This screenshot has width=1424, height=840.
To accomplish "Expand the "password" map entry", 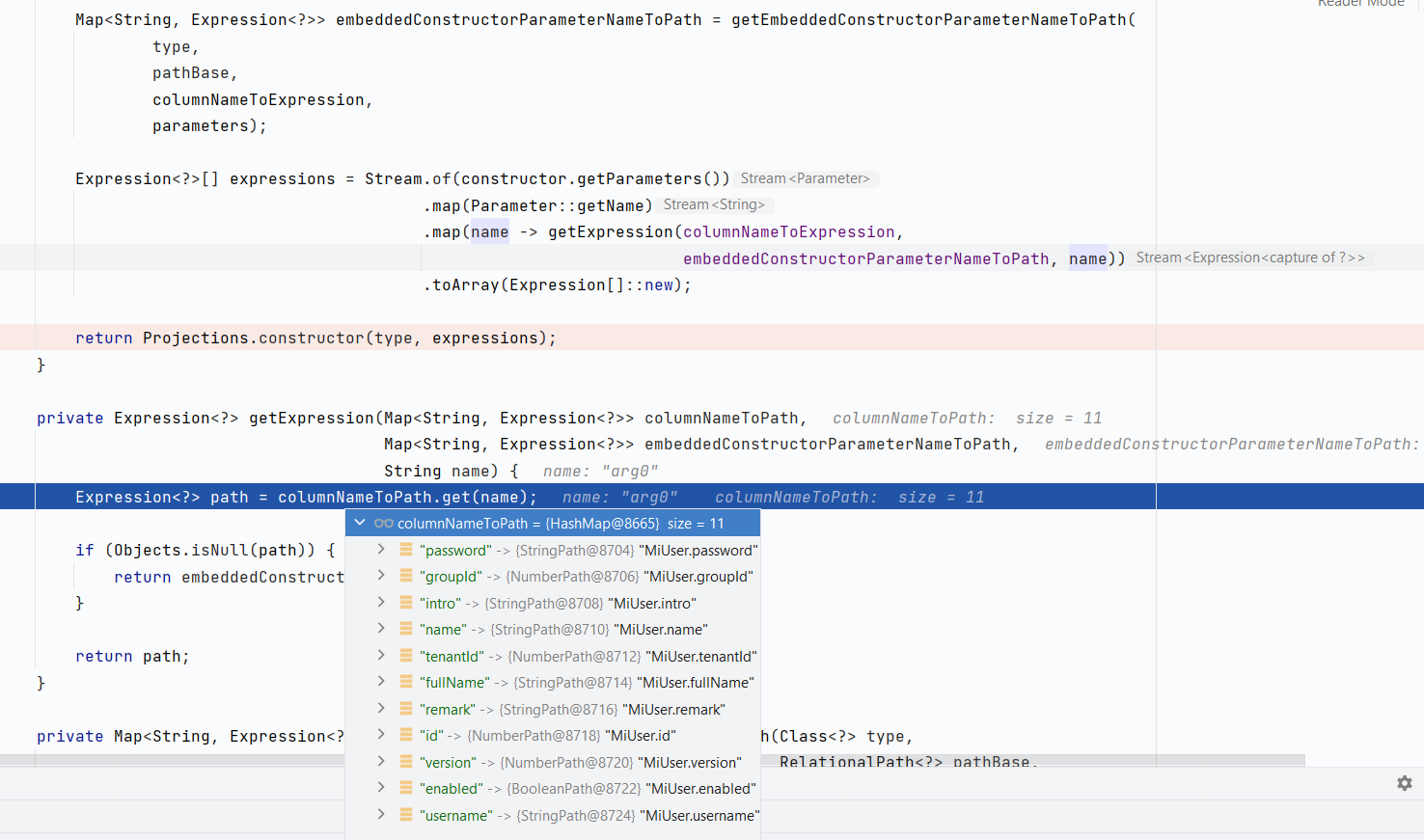I will [x=379, y=550].
